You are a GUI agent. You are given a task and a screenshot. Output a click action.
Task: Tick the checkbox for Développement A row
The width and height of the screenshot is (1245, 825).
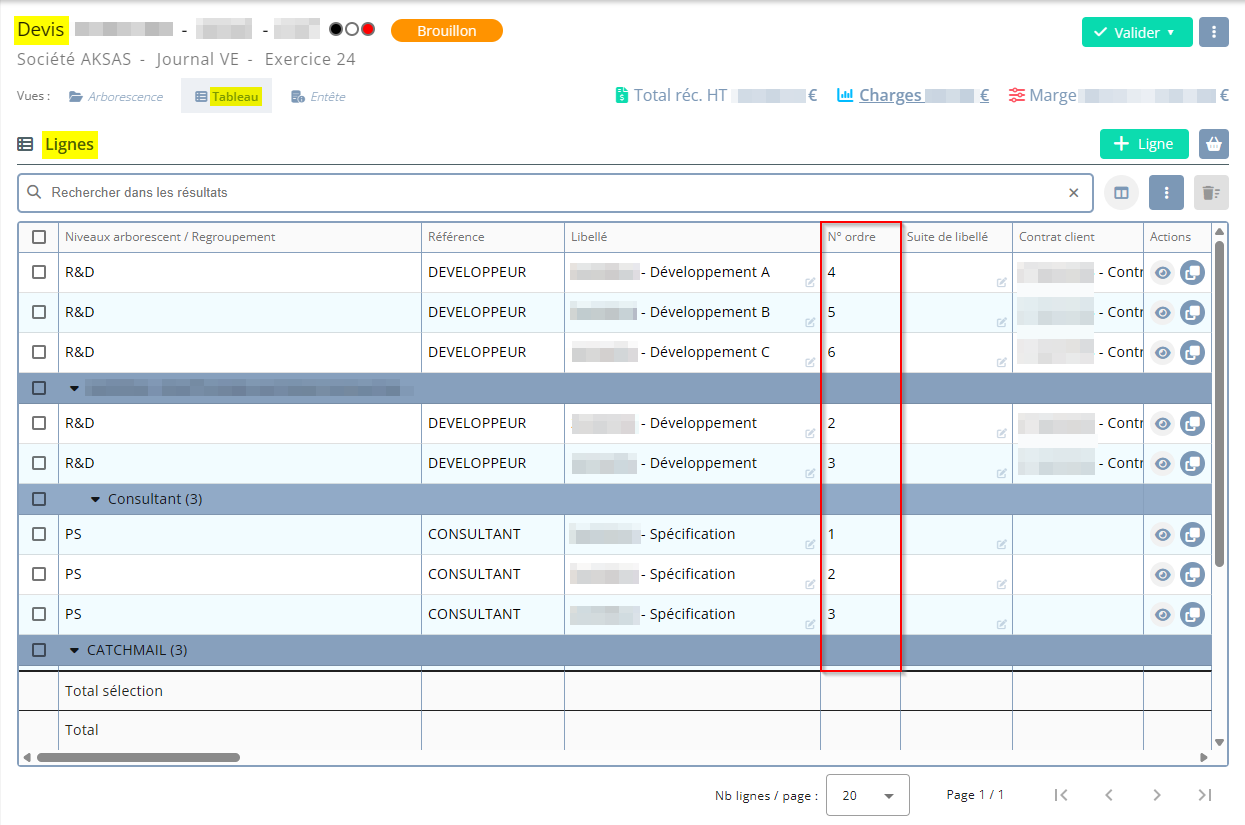click(39, 272)
